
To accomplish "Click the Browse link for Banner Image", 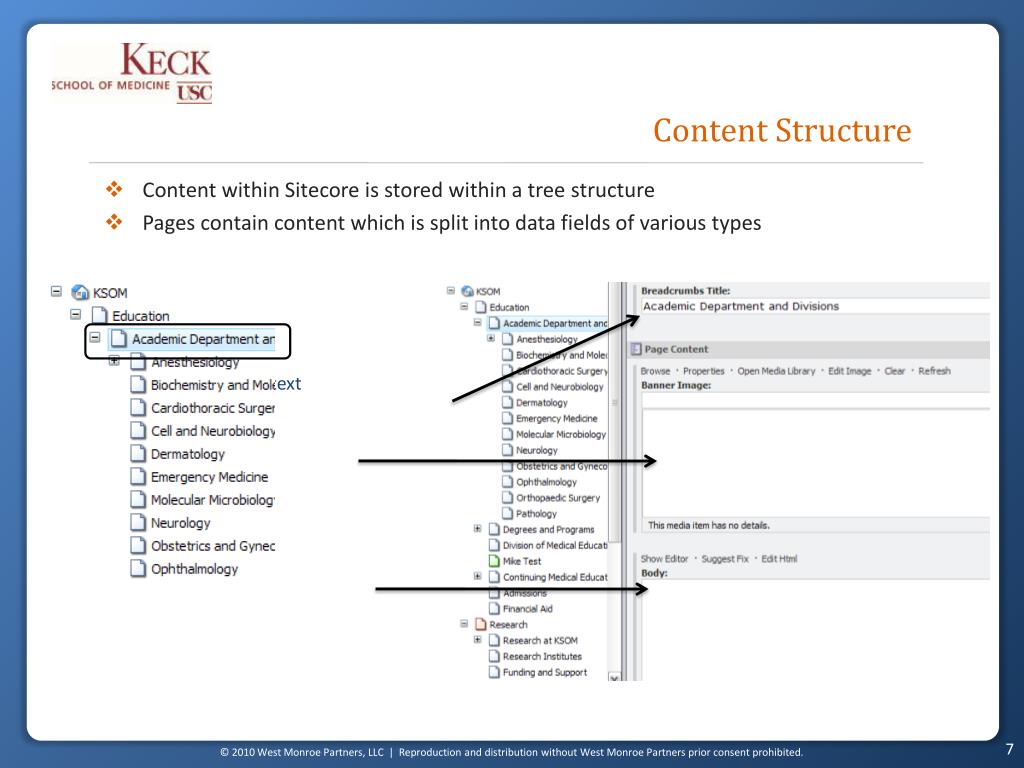I will [x=655, y=371].
